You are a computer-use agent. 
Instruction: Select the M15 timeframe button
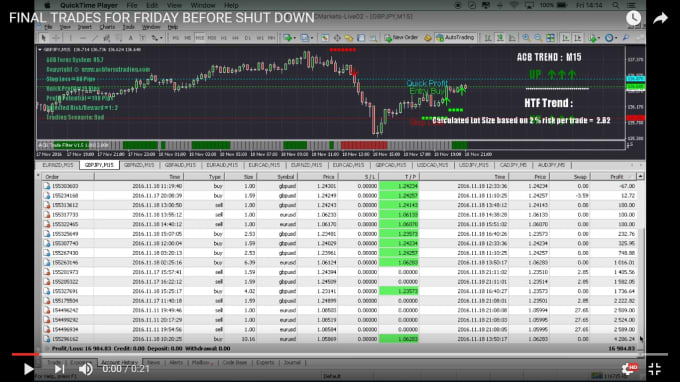(x=200, y=38)
